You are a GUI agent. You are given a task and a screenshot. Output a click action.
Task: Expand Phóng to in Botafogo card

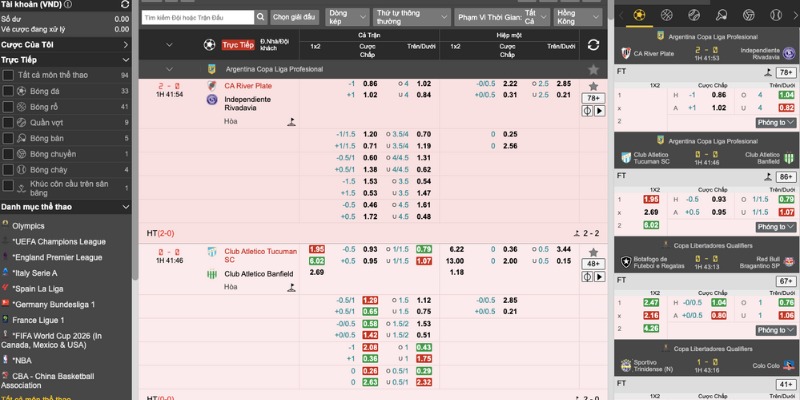point(776,331)
